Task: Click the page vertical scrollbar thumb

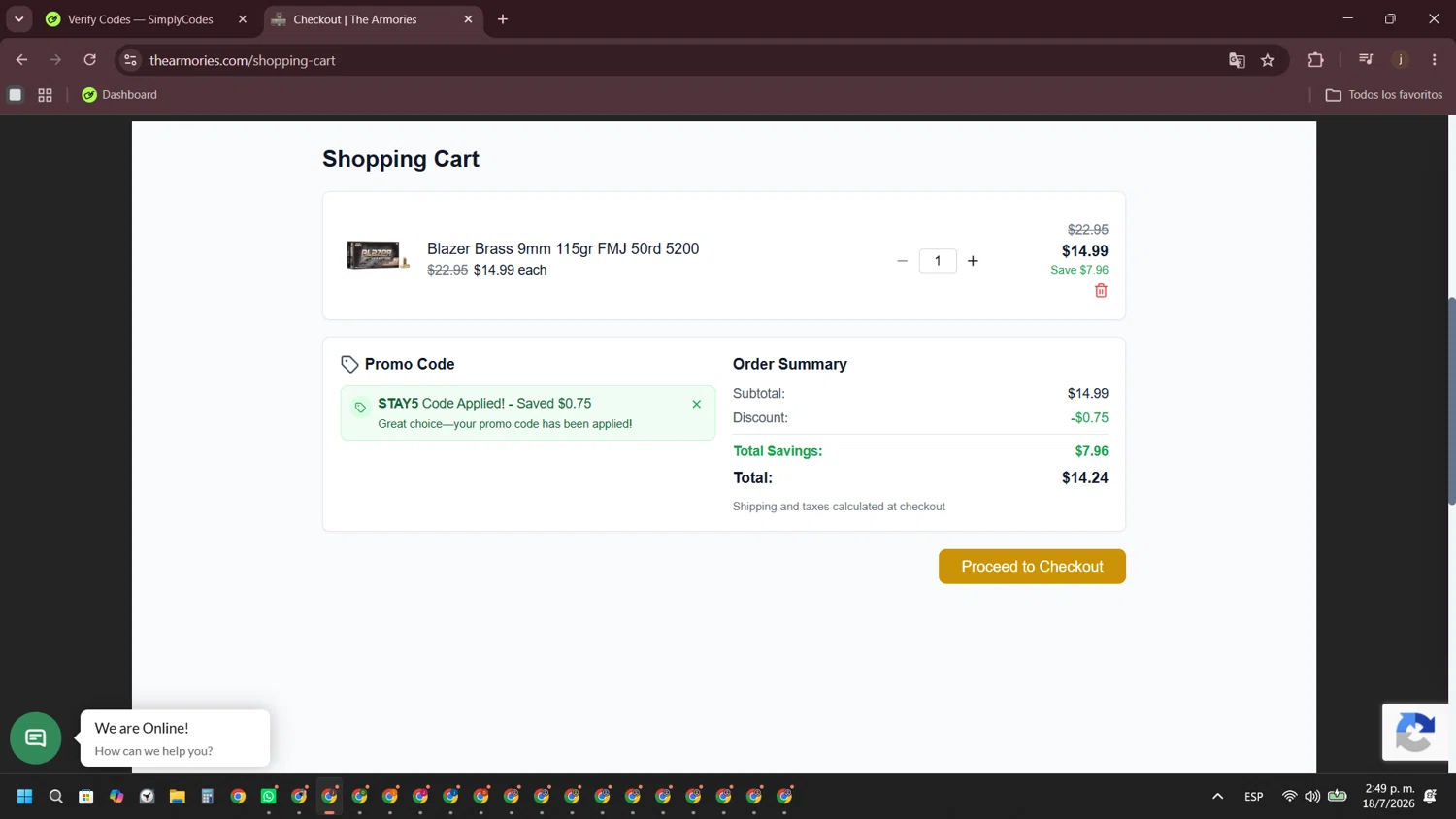Action: [x=1451, y=400]
